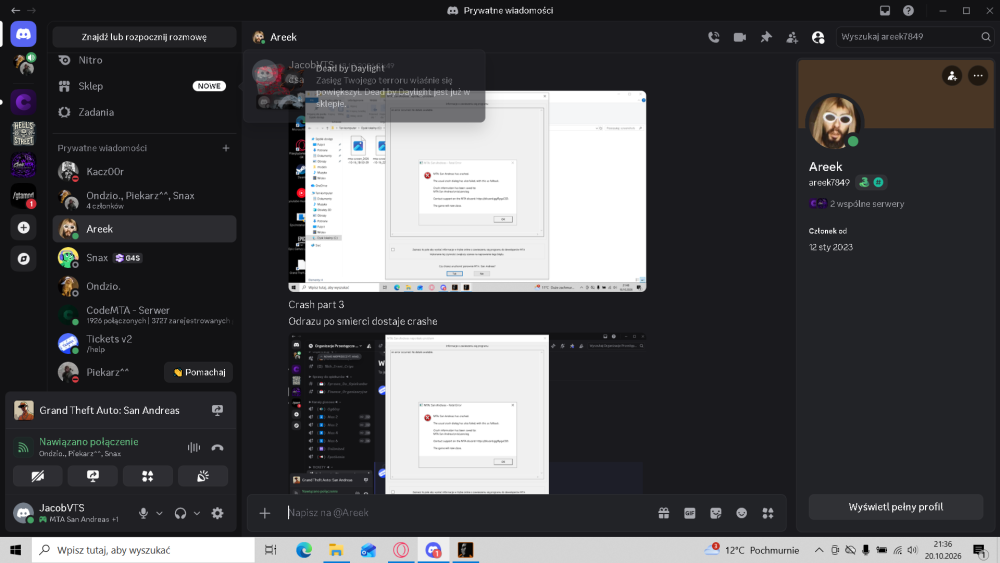Open pinned messages in Areek chat
Viewport: 1000px width, 563px height.
(x=766, y=37)
